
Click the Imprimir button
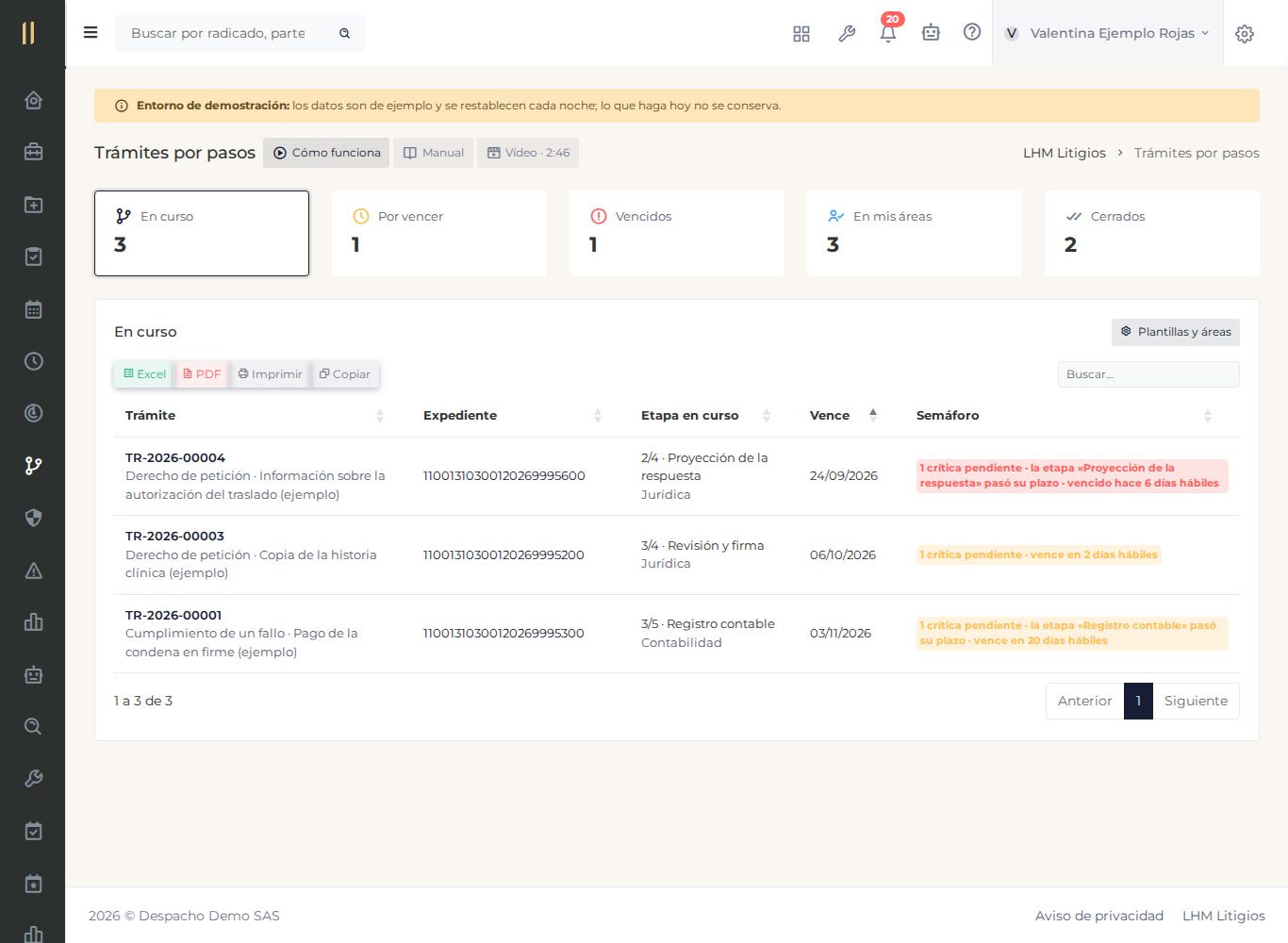pos(270,374)
